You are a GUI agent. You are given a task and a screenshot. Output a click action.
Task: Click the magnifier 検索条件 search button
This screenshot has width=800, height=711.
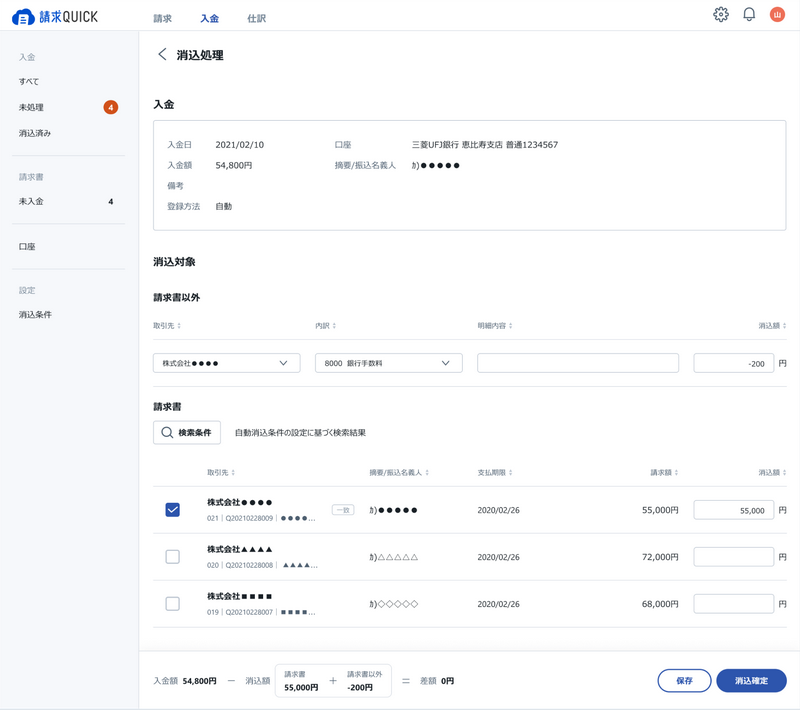pos(187,433)
